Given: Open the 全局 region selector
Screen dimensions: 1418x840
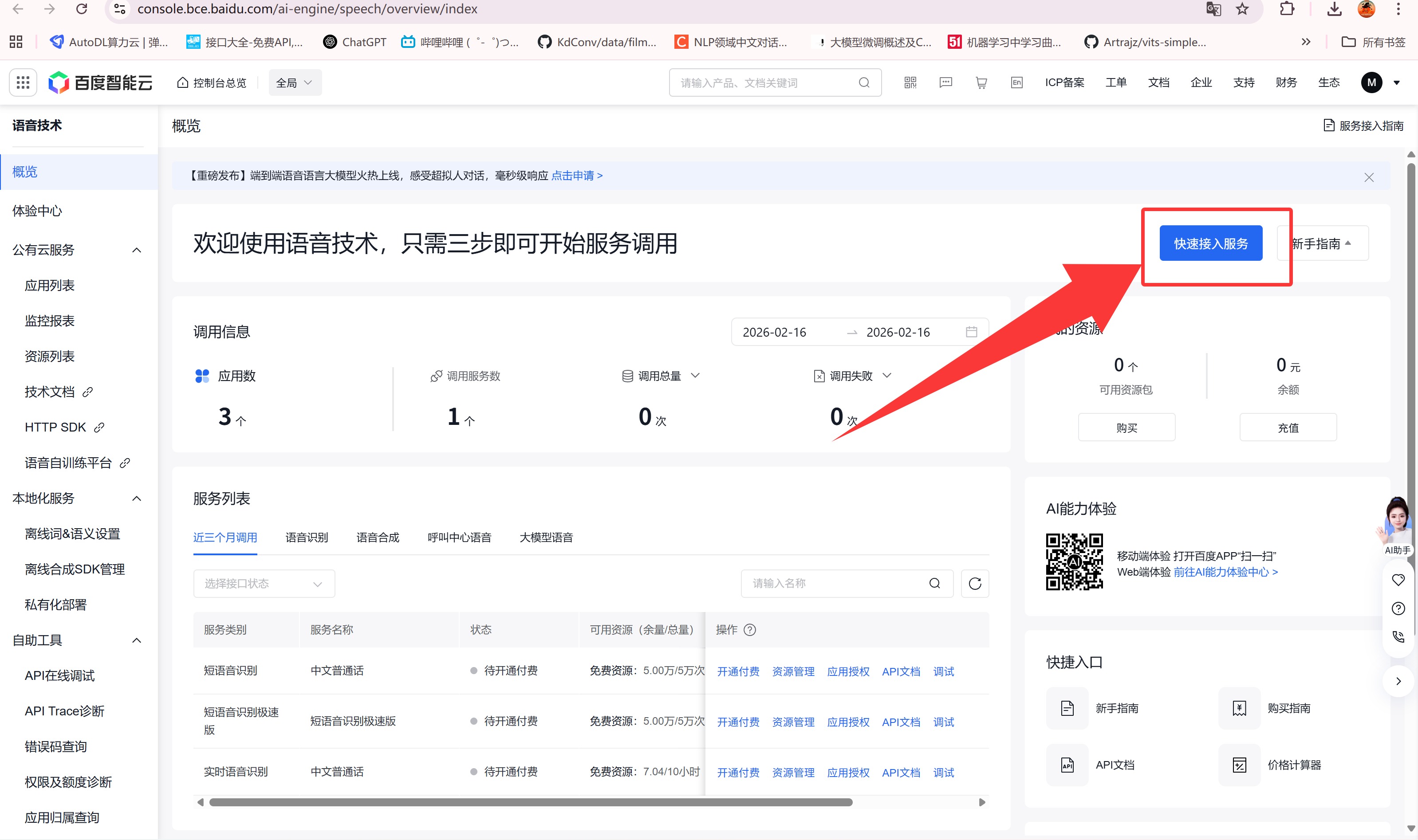Looking at the screenshot, I should [x=295, y=82].
